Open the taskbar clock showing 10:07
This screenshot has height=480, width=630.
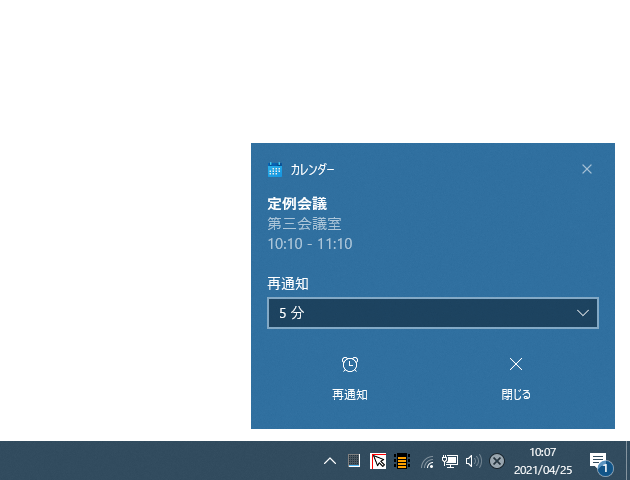(543, 461)
